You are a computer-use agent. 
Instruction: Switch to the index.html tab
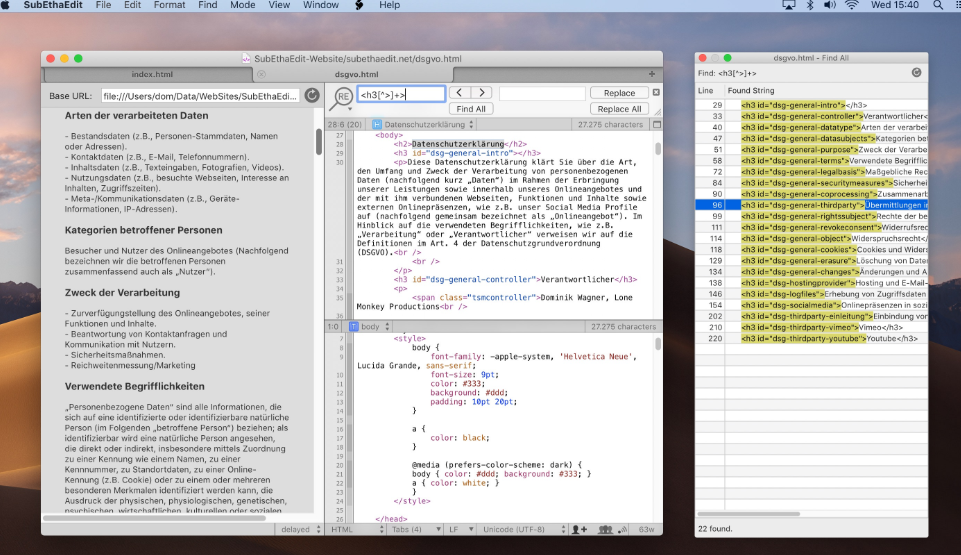(x=154, y=74)
